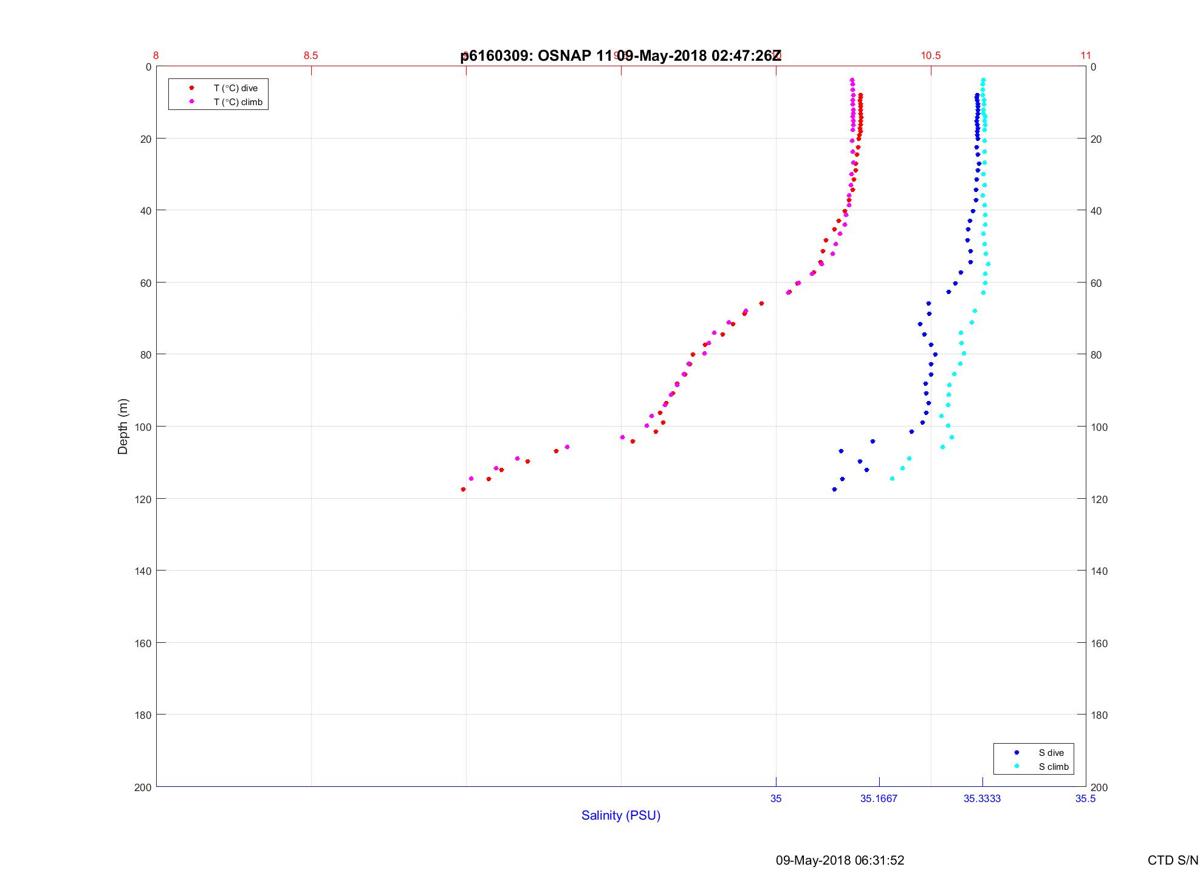The width and height of the screenshot is (1200, 885).
Task: Click temperature tick label 11
Action: pos(1086,55)
